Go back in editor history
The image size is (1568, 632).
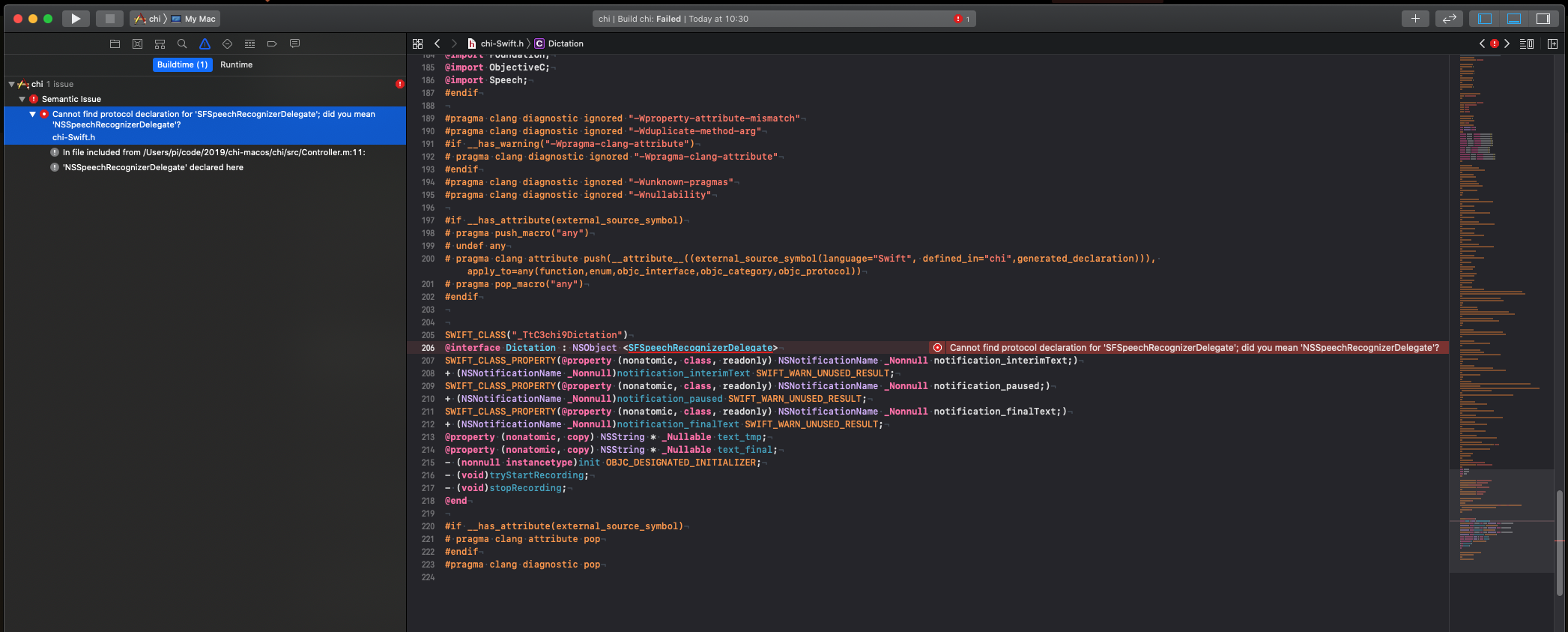(437, 43)
